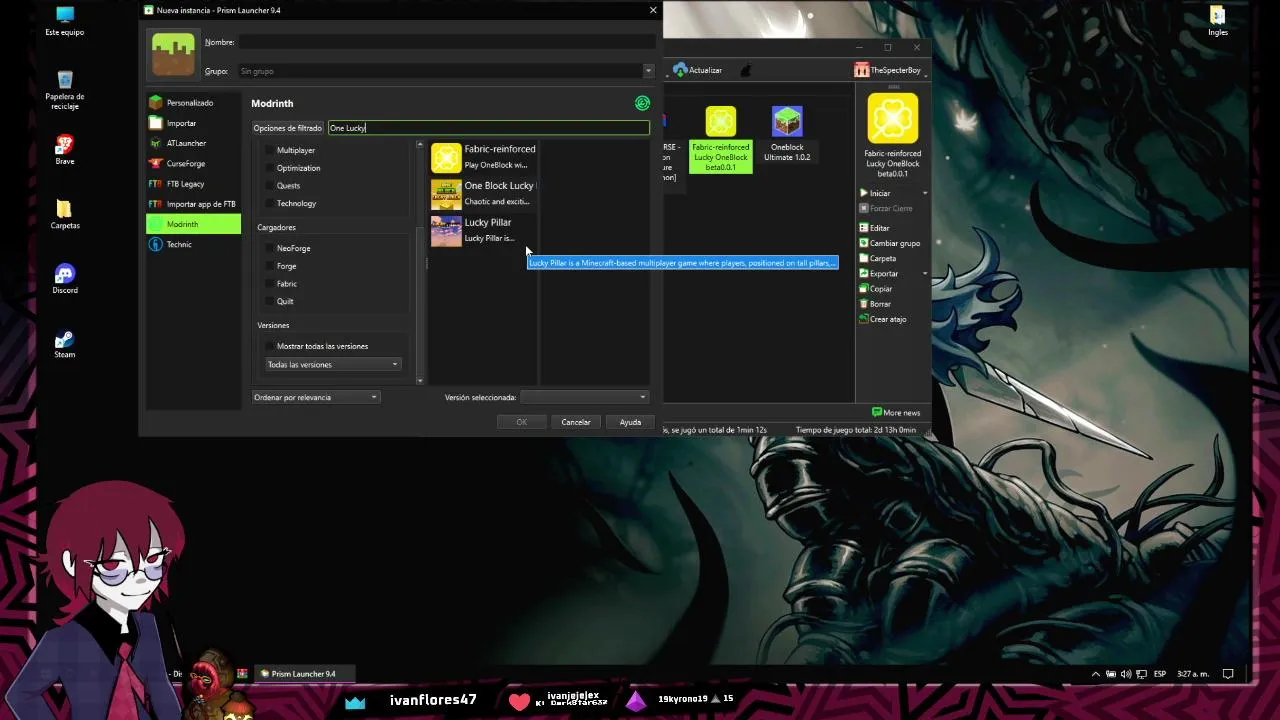Click the Modrinth search field

489,128
